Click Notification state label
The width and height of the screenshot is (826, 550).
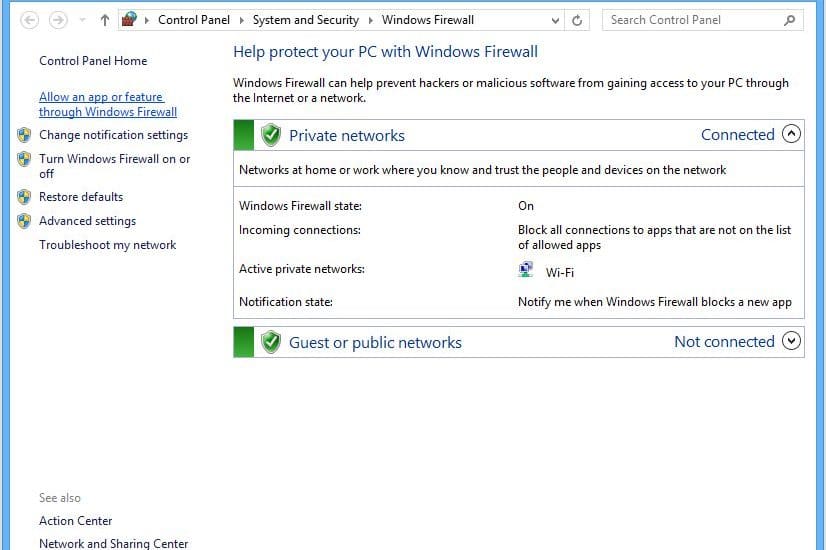tap(286, 302)
